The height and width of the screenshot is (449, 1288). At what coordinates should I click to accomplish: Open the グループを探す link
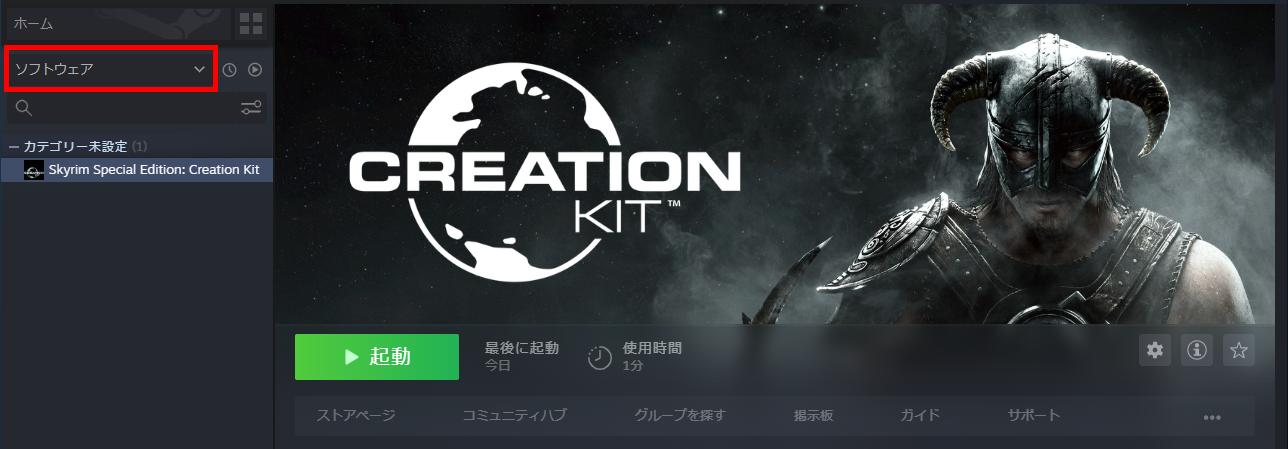coord(680,415)
